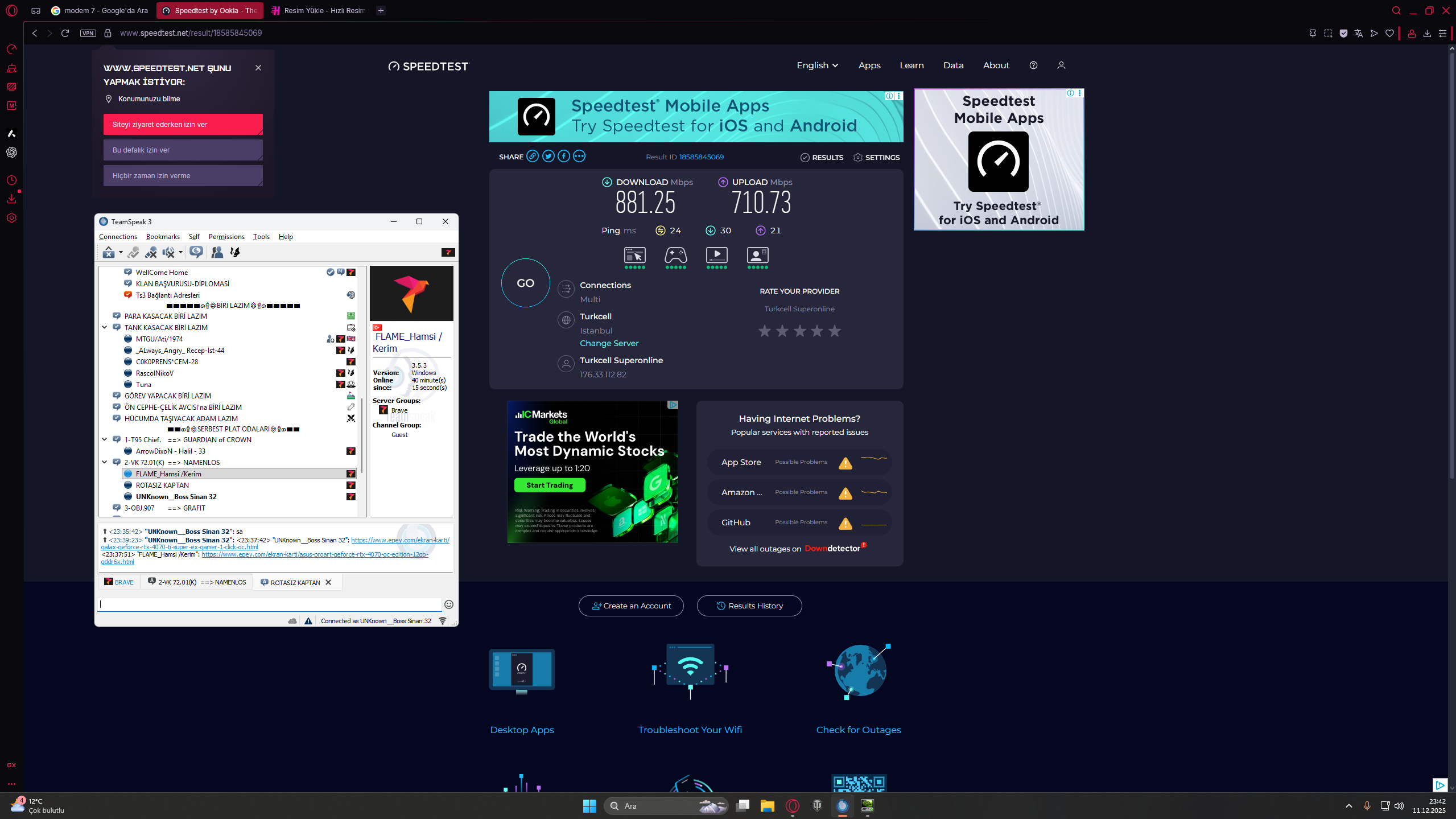Screen dimensions: 1456x819
Task: Open more share options ellipsis icon
Action: tap(579, 157)
